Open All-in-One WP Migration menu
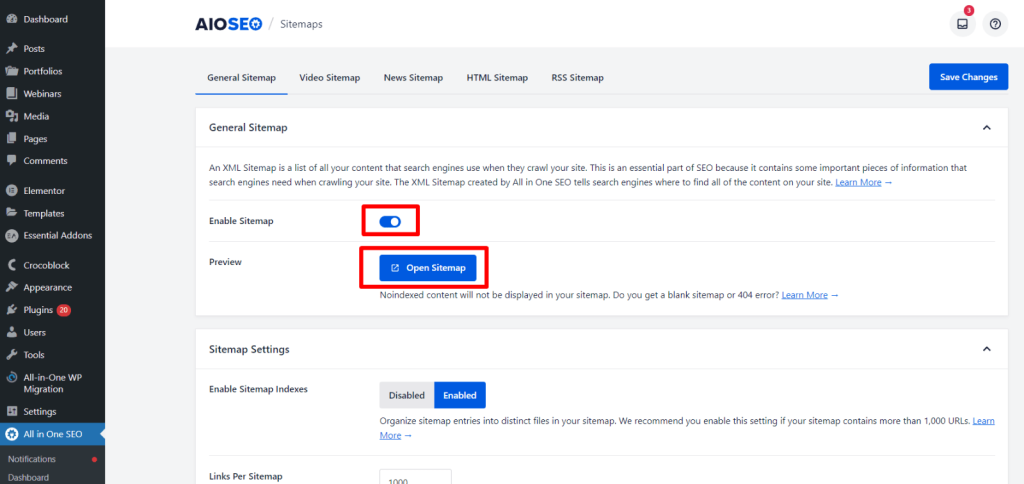The height and width of the screenshot is (484, 1024). coord(52,383)
